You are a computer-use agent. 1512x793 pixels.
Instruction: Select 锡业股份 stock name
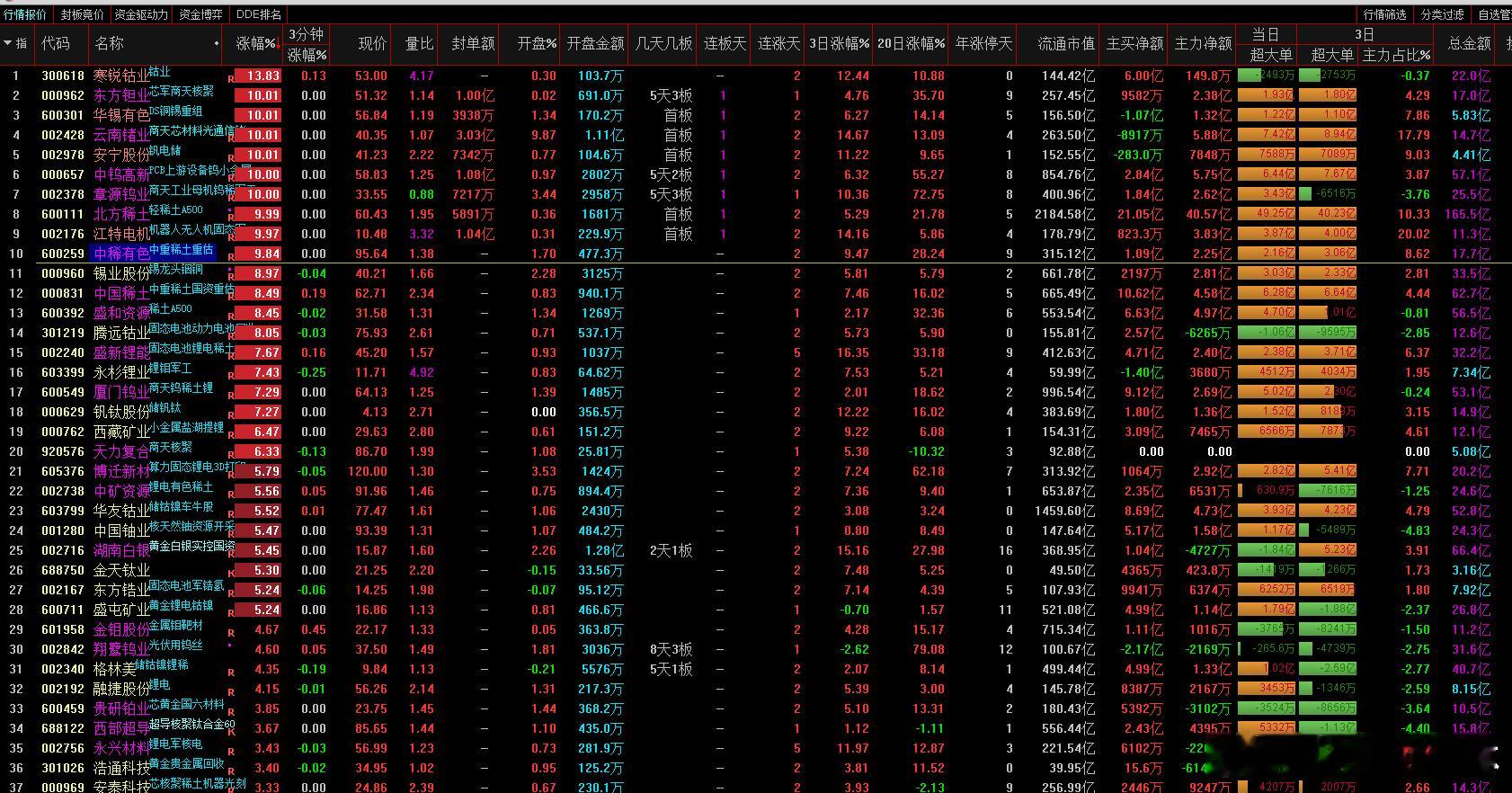(120, 274)
